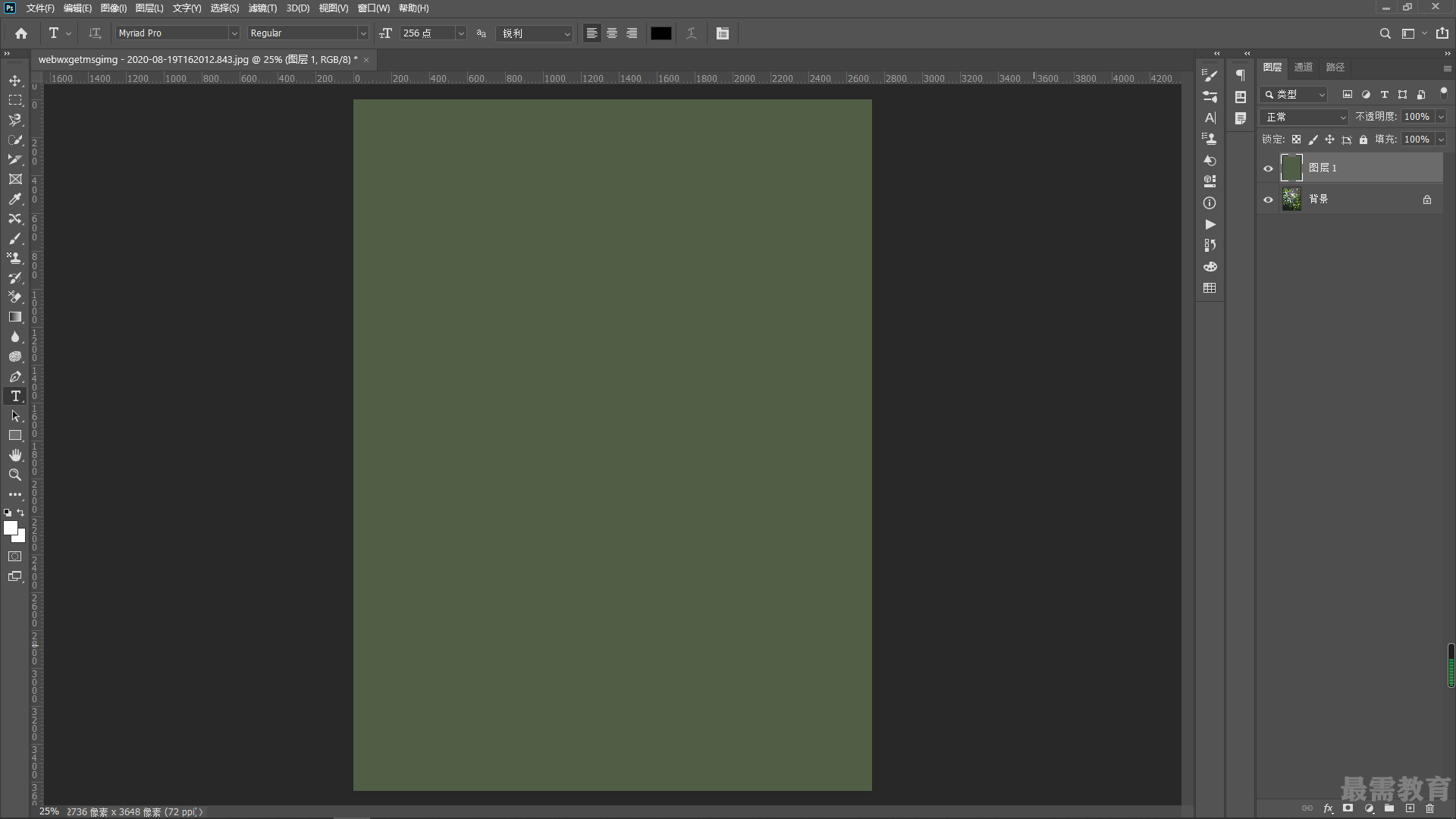This screenshot has height=819, width=1456.
Task: Switch to the 路径 tab
Action: [1335, 67]
